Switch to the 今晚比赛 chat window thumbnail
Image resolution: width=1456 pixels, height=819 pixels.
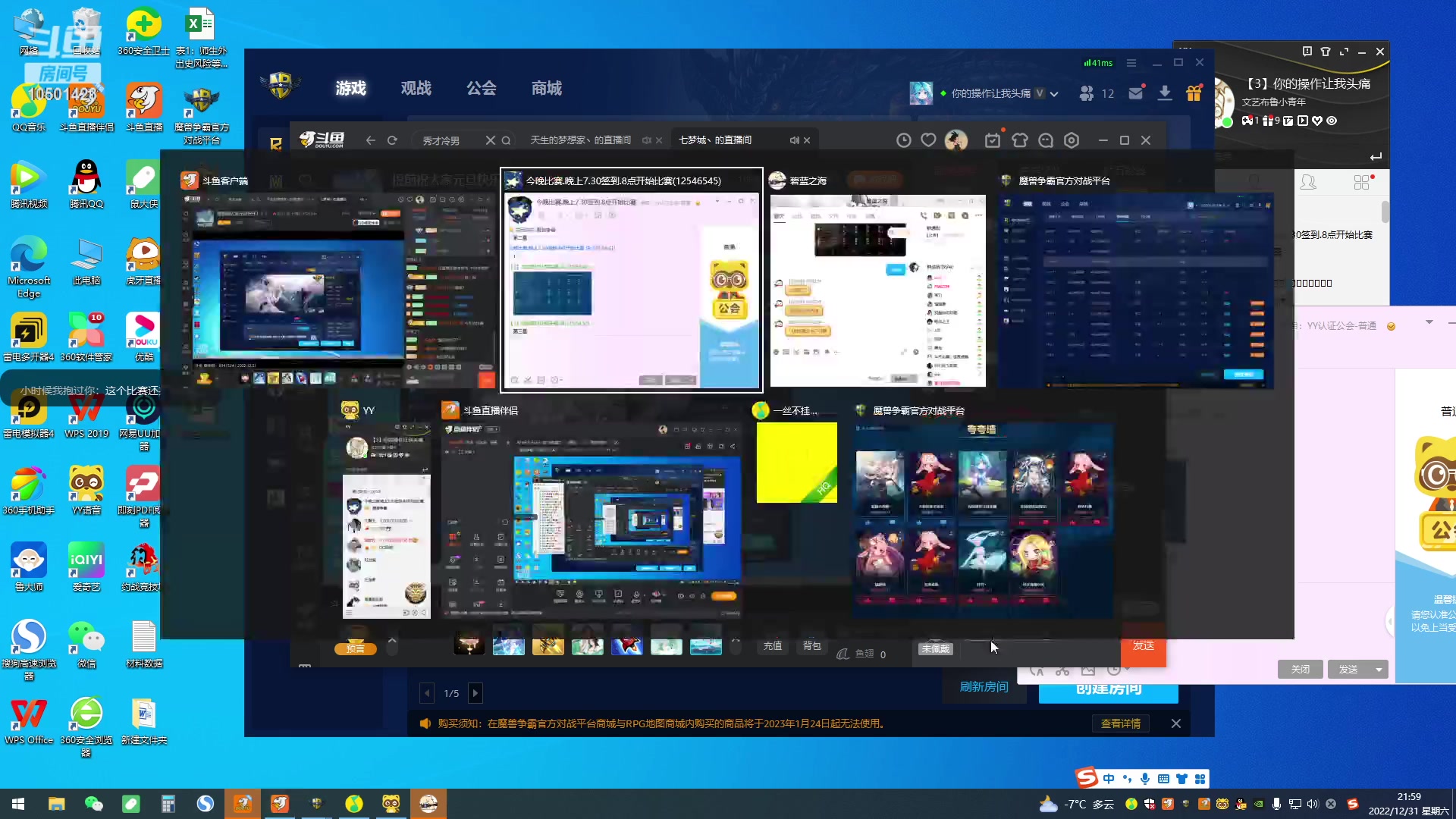631,280
